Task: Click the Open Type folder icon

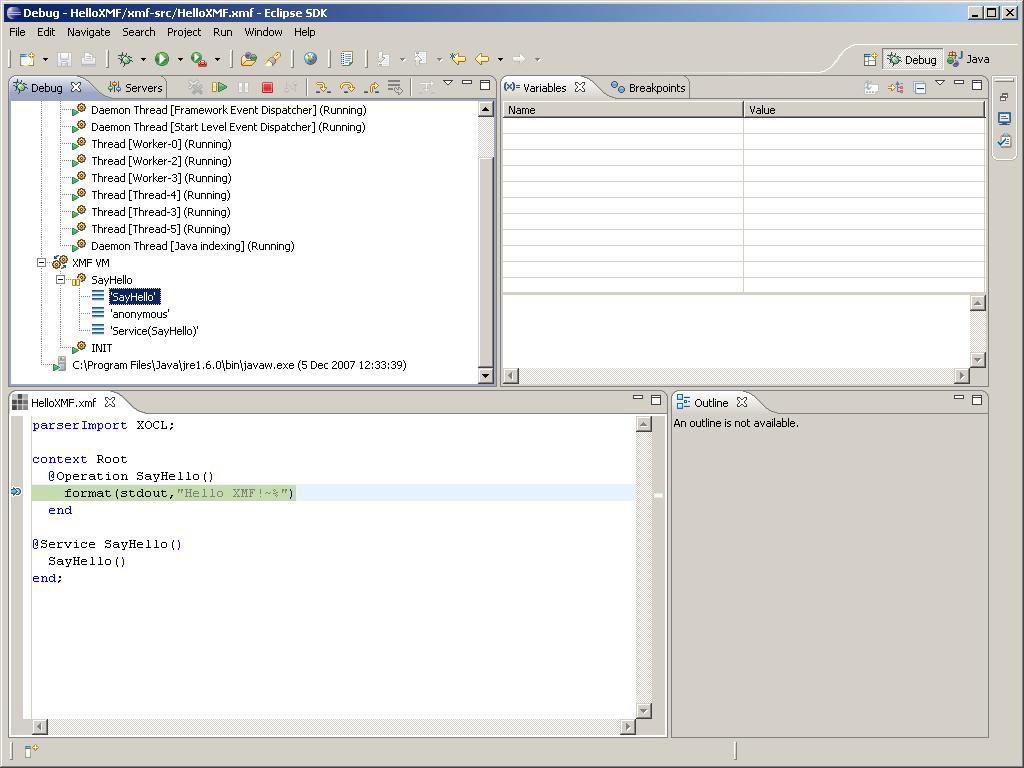Action: point(248,59)
